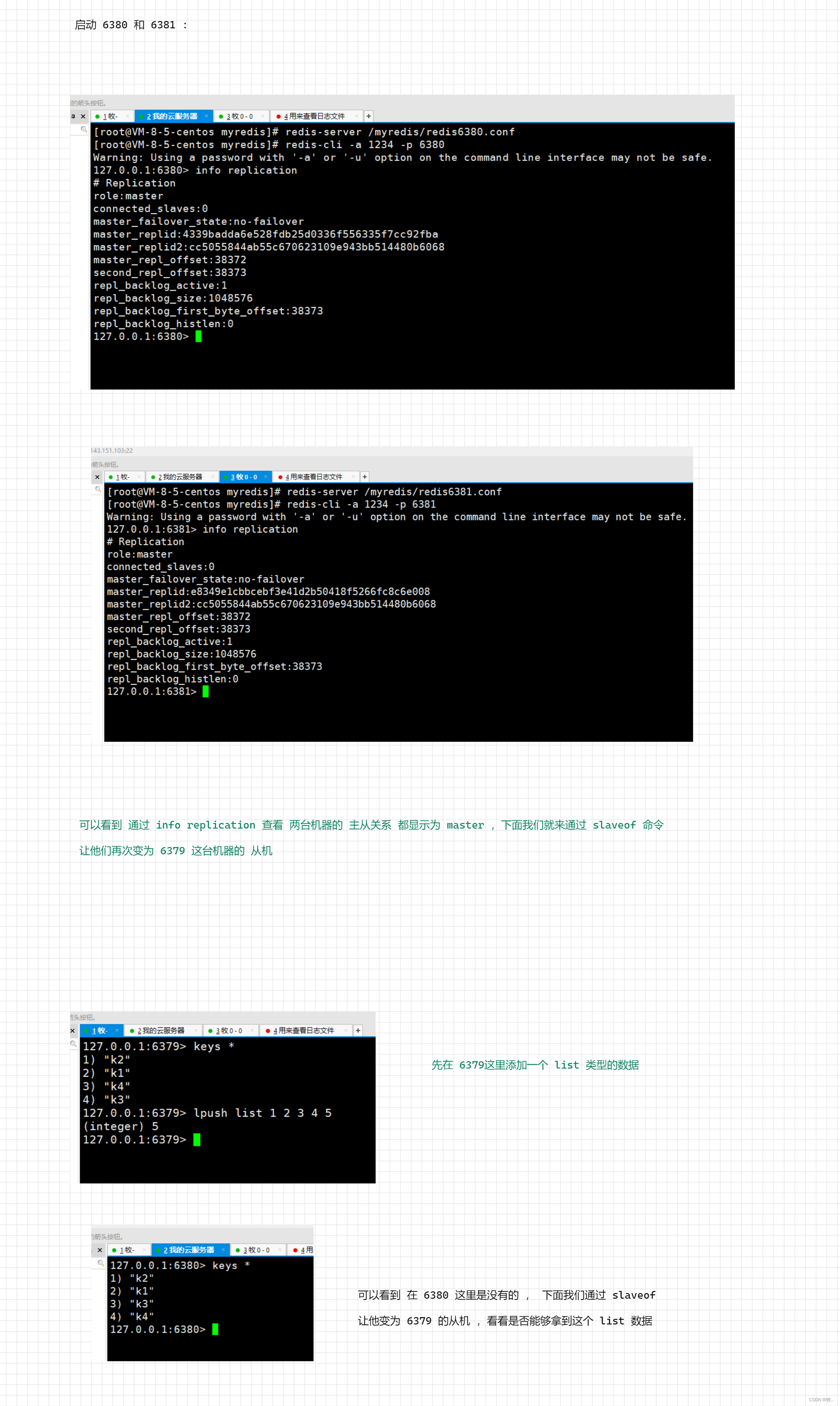Screen dimensions: 840x1406
Task: Close tab '1 牧-' in the 6381 terminal
Action: pyautogui.click(x=139, y=477)
